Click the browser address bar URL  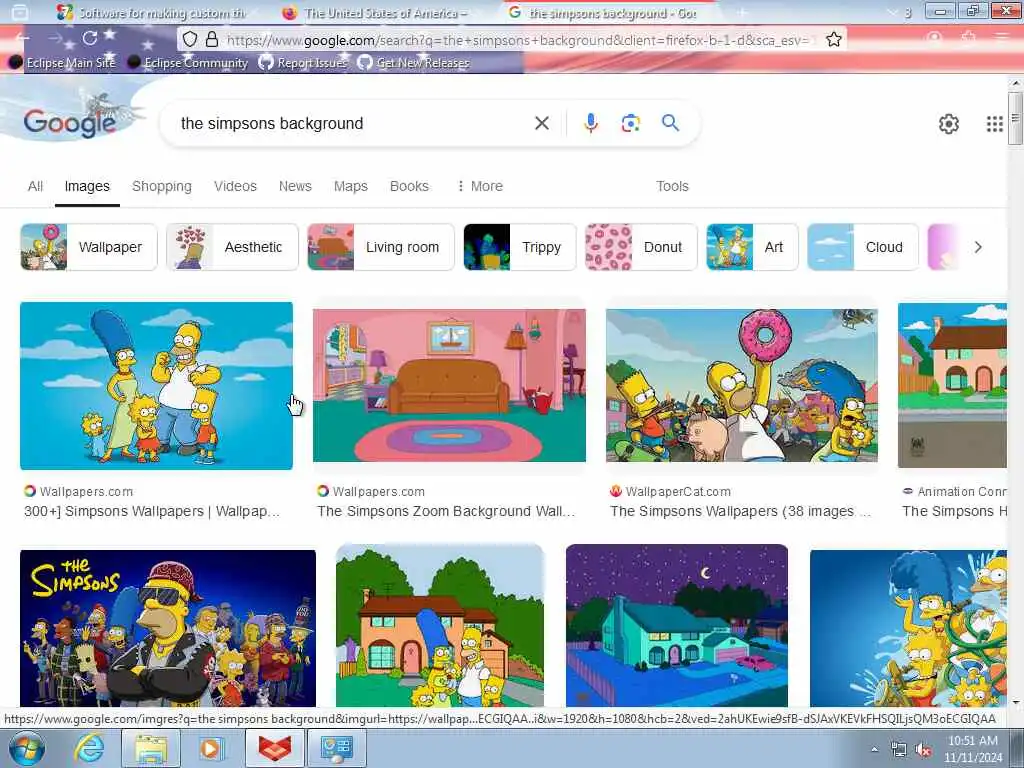519,40
